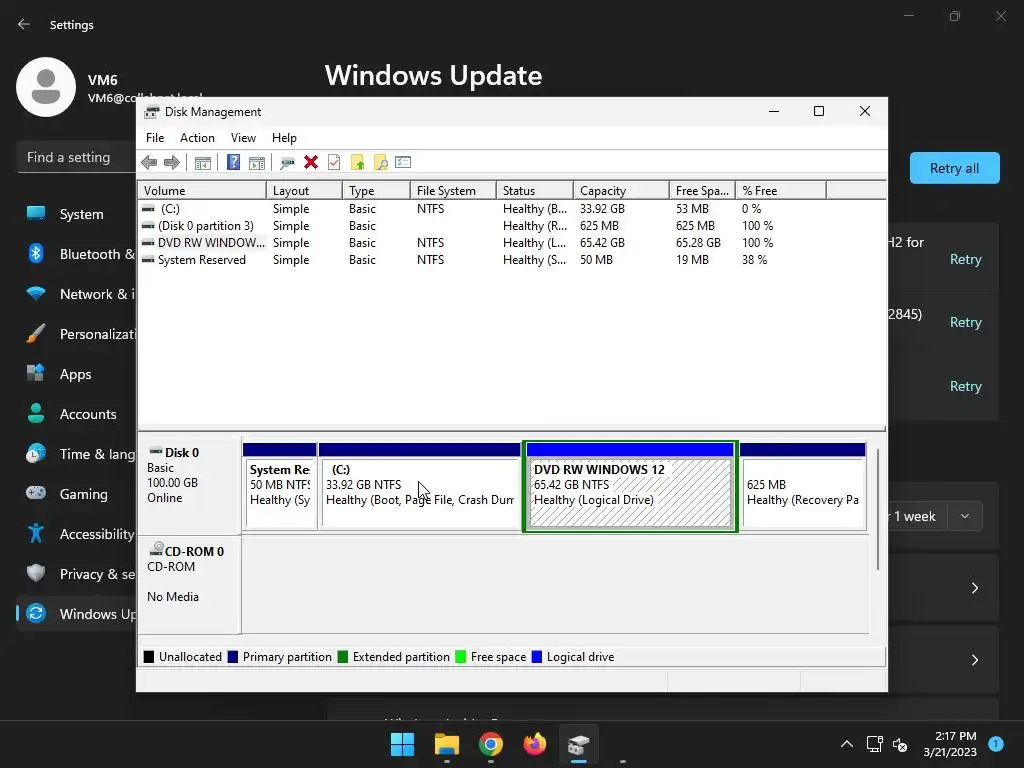
Task: Sort by the Layout column header
Action: pos(304,191)
